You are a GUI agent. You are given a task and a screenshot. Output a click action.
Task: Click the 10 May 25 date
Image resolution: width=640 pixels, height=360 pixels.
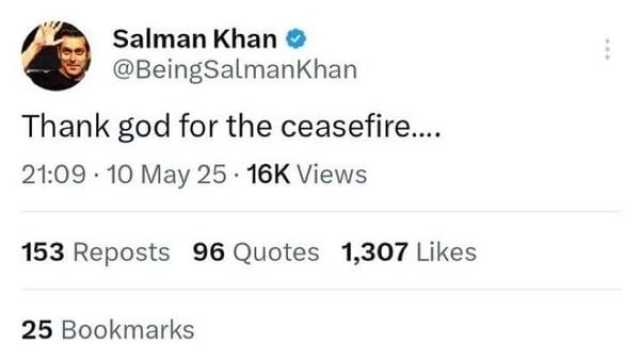pos(166,175)
